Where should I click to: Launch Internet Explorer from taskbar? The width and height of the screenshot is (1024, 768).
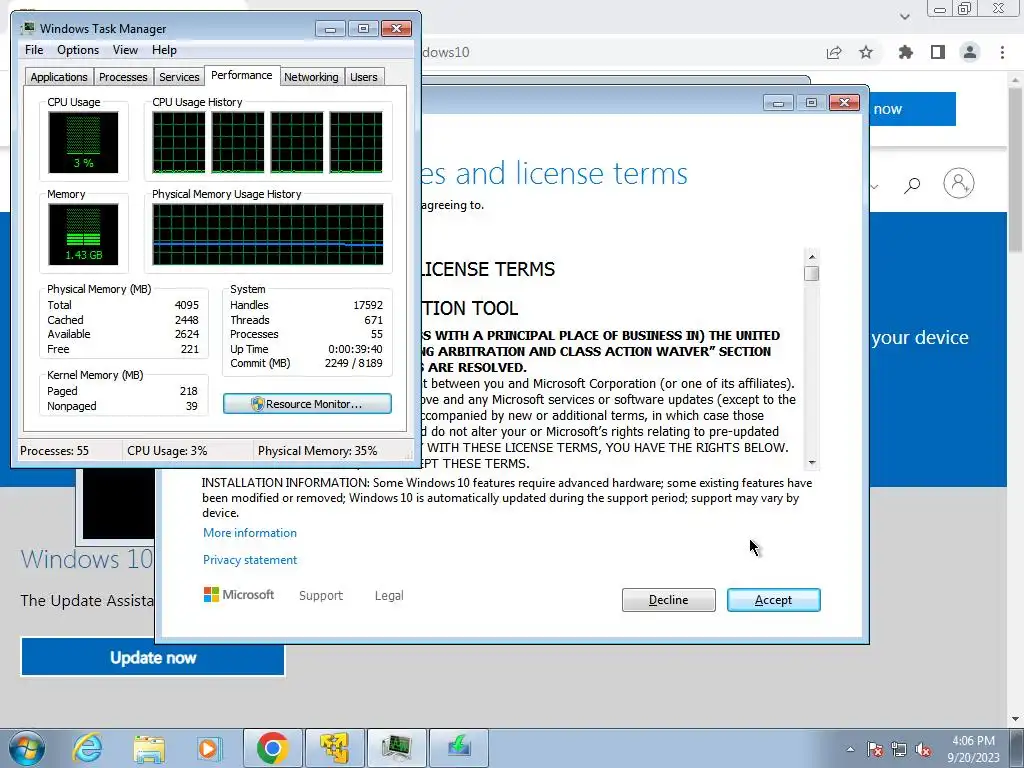88,748
